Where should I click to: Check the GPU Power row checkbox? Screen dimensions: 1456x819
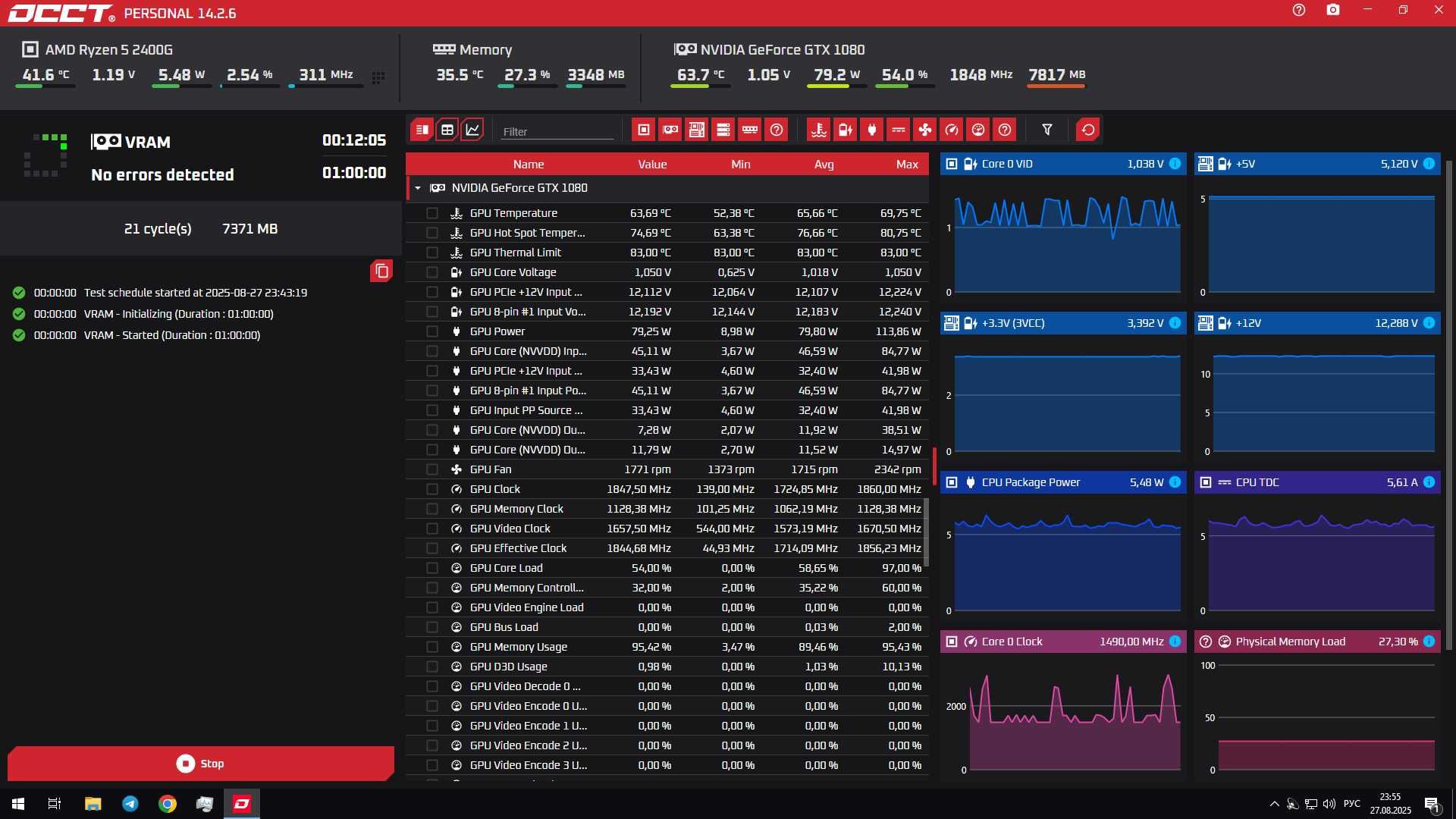pos(432,331)
